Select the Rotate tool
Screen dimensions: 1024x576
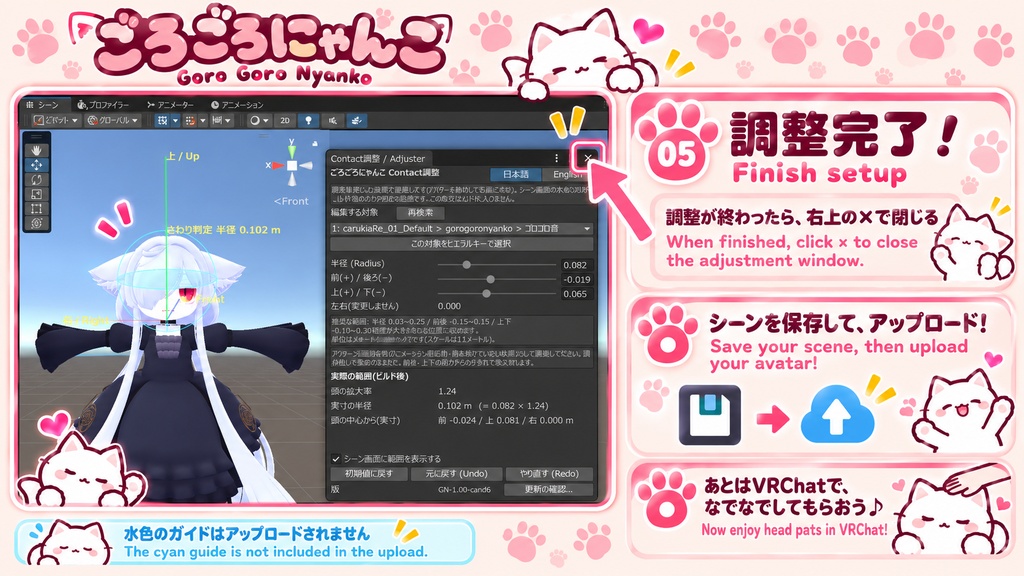coord(37,180)
